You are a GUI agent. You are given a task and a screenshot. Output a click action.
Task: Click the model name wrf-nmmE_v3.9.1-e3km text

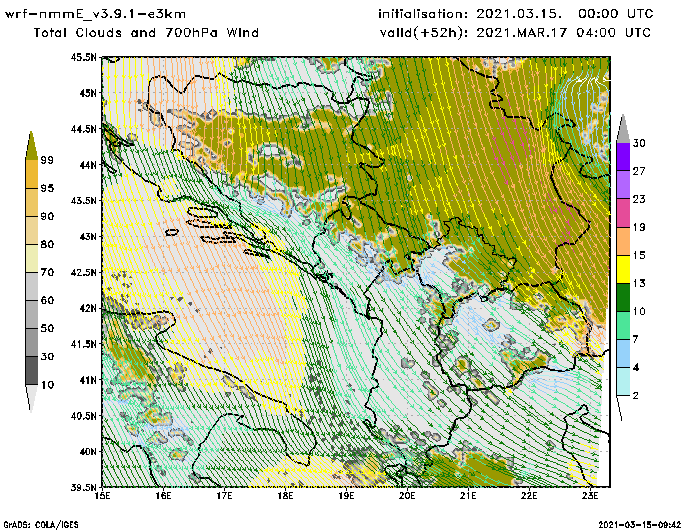pyautogui.click(x=95, y=14)
